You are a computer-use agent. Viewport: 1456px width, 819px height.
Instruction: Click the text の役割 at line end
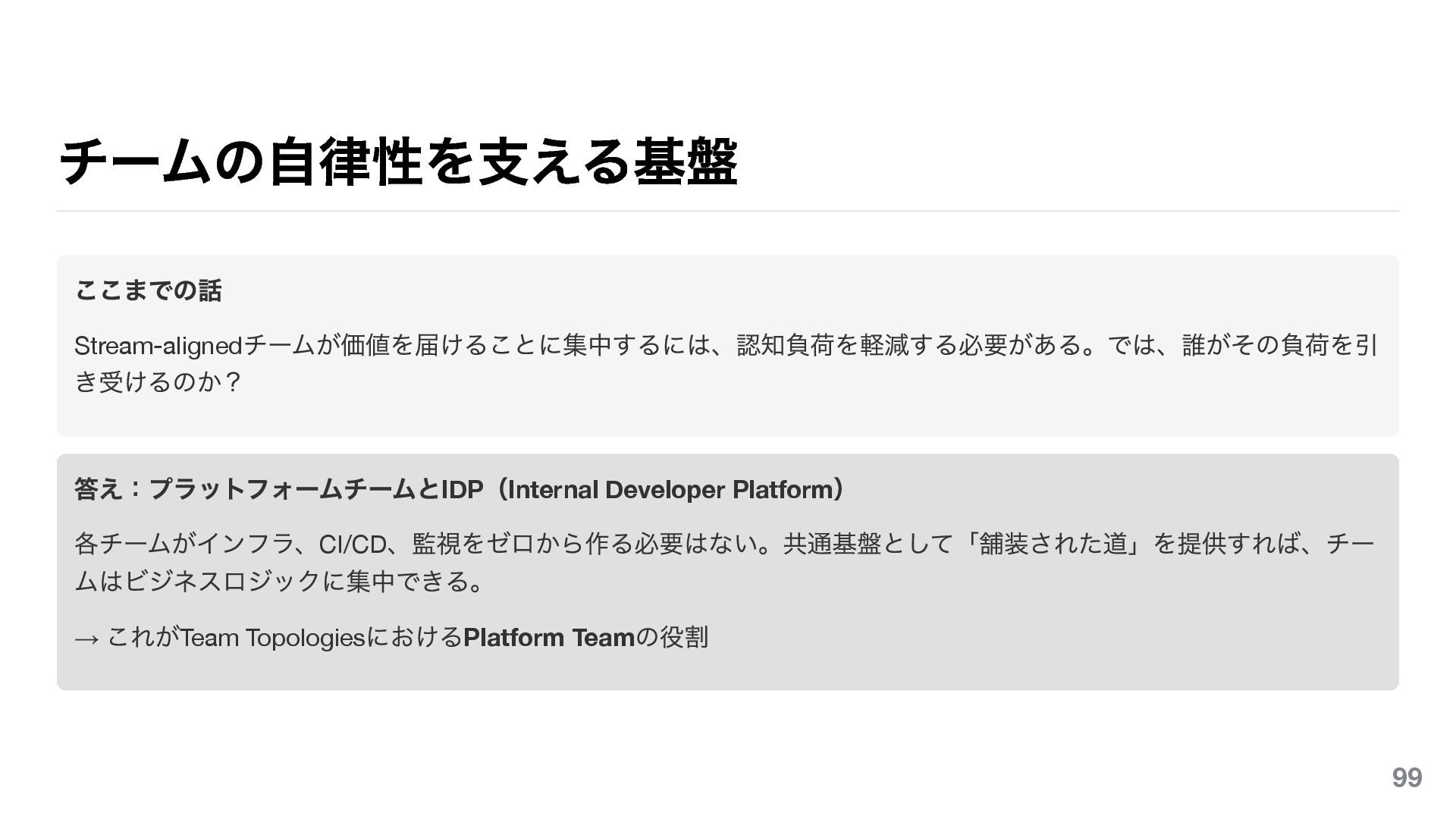pyautogui.click(x=672, y=638)
